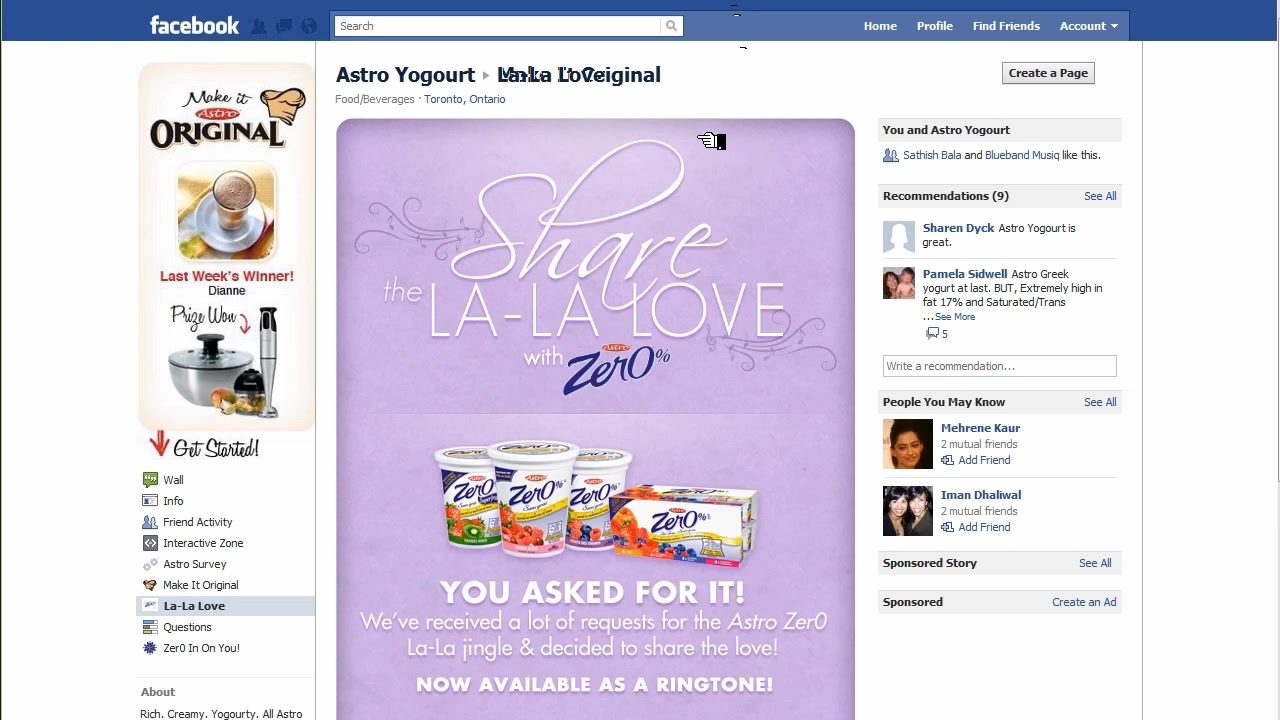This screenshot has width=1280, height=720.
Task: Click the Friend Activity sidebar icon
Action: 150,522
